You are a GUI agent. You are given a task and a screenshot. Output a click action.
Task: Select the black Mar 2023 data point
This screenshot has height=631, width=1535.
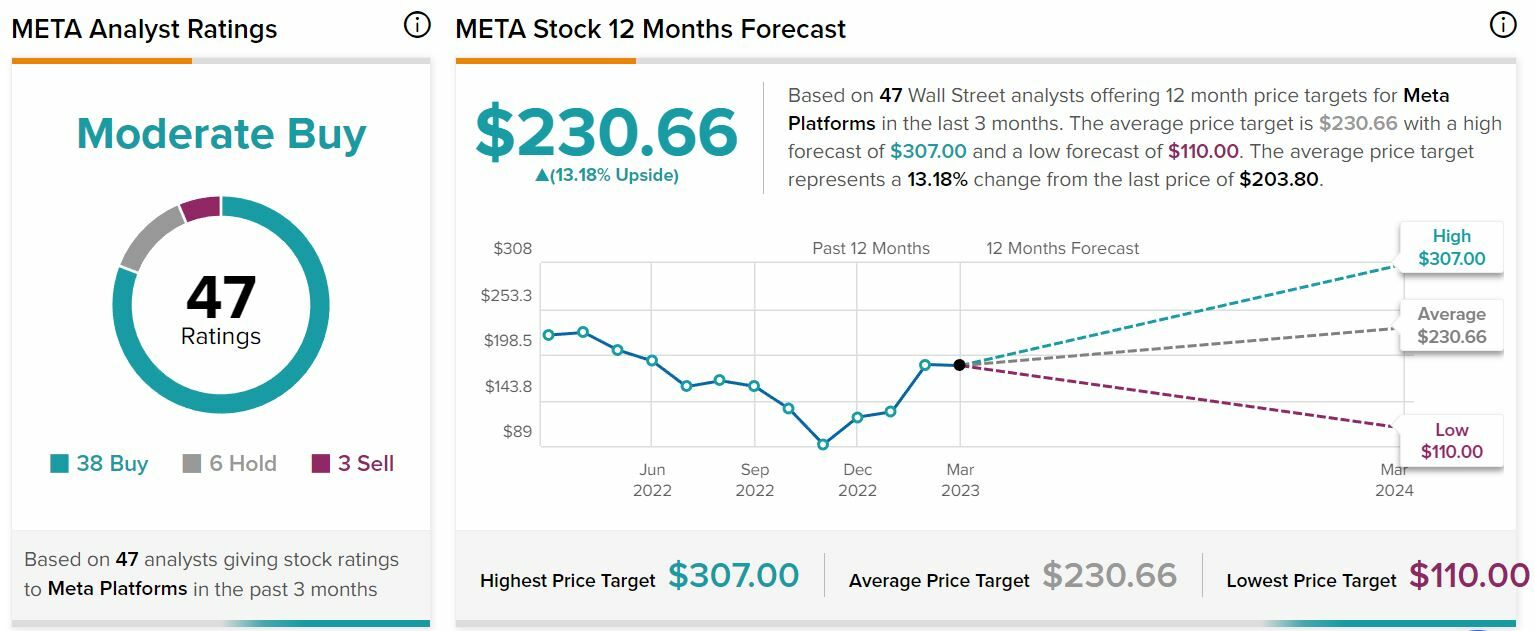960,365
